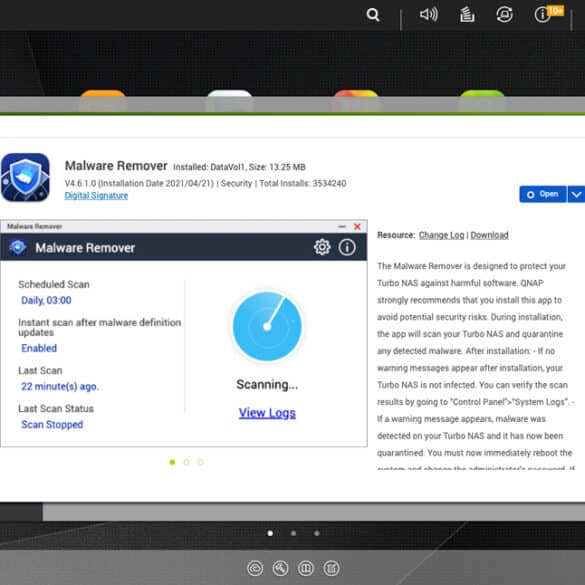The width and height of the screenshot is (585, 585).
Task: Click the Scanning... status label
Action: tap(267, 384)
